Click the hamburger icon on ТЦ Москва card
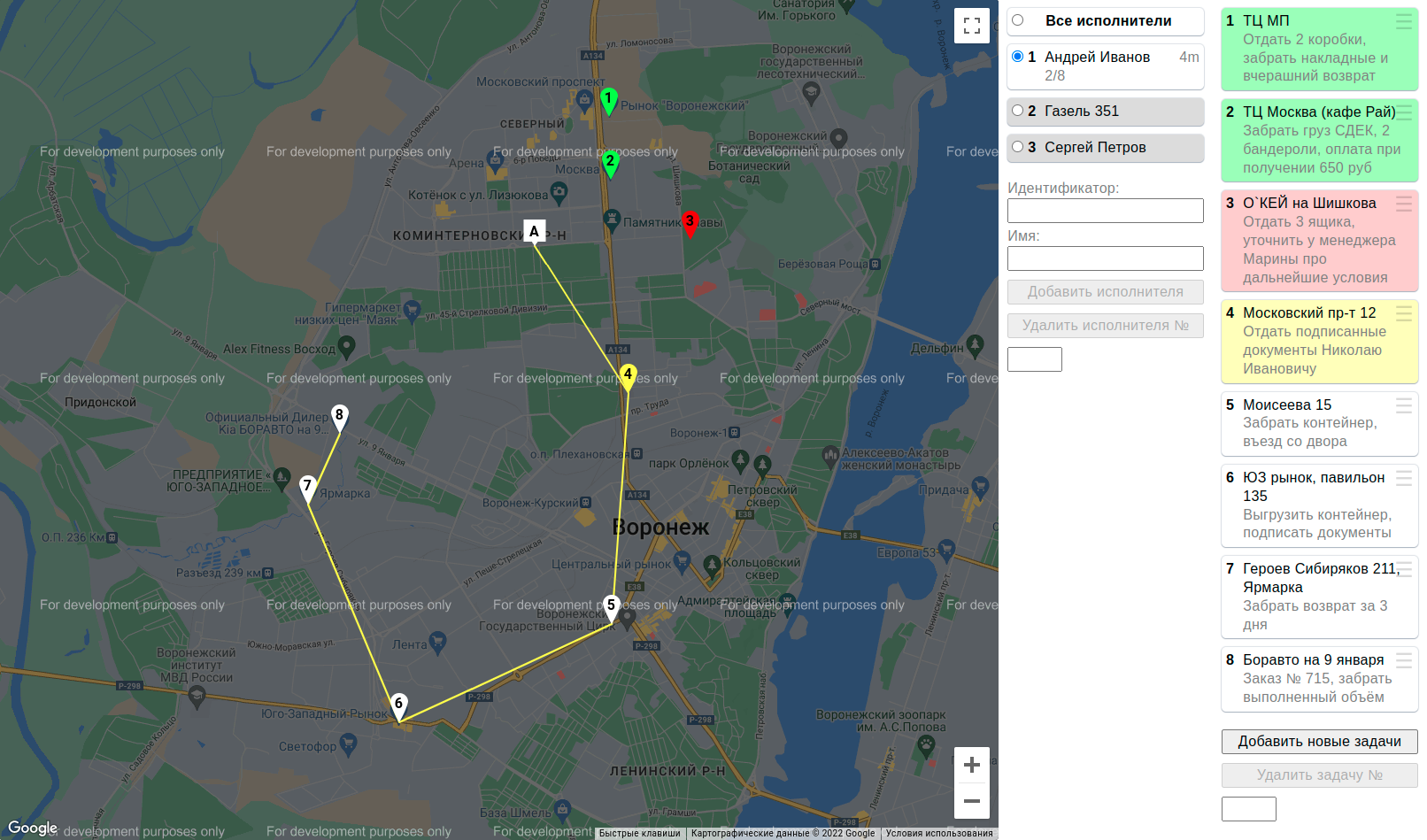 click(1404, 112)
